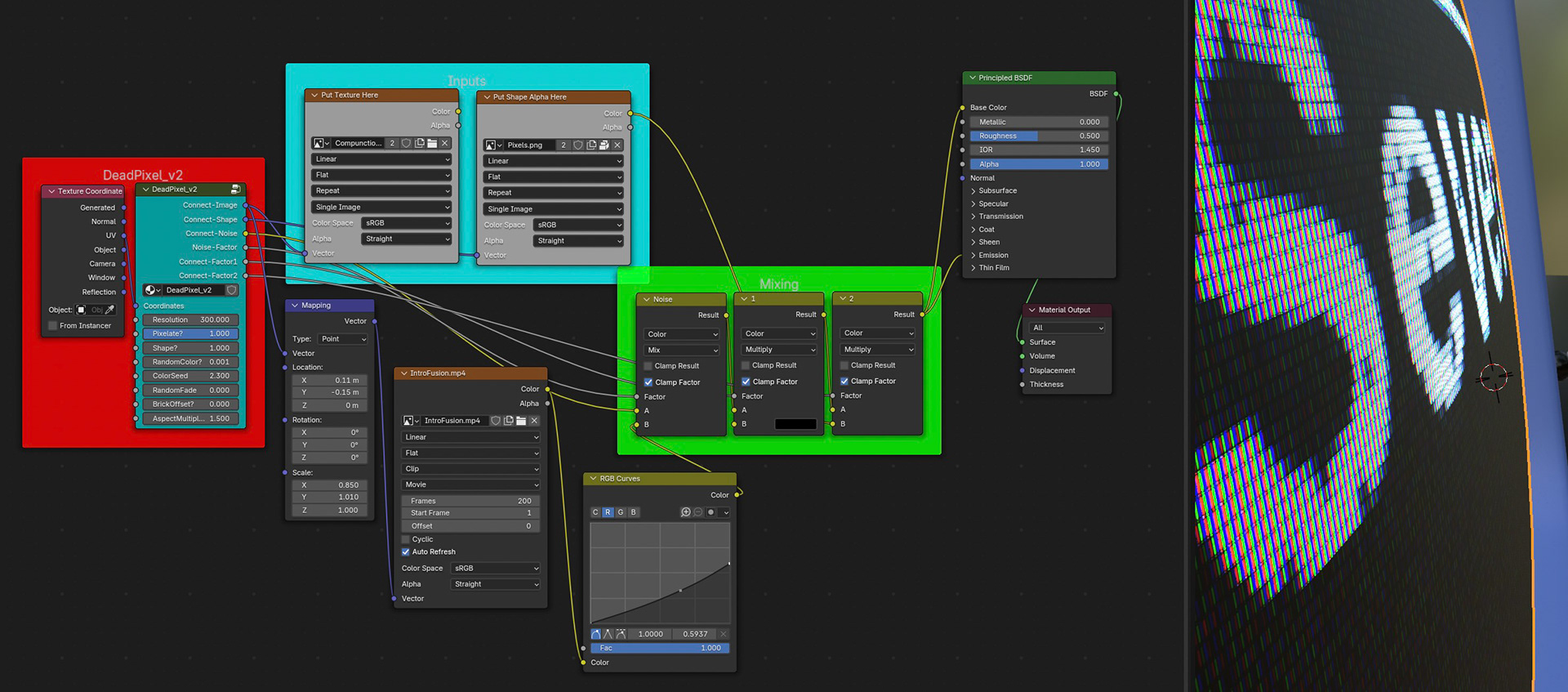The image size is (1568, 692).
Task: Click the eyedropper in Texture Coordinate Object field
Action: 110,310
